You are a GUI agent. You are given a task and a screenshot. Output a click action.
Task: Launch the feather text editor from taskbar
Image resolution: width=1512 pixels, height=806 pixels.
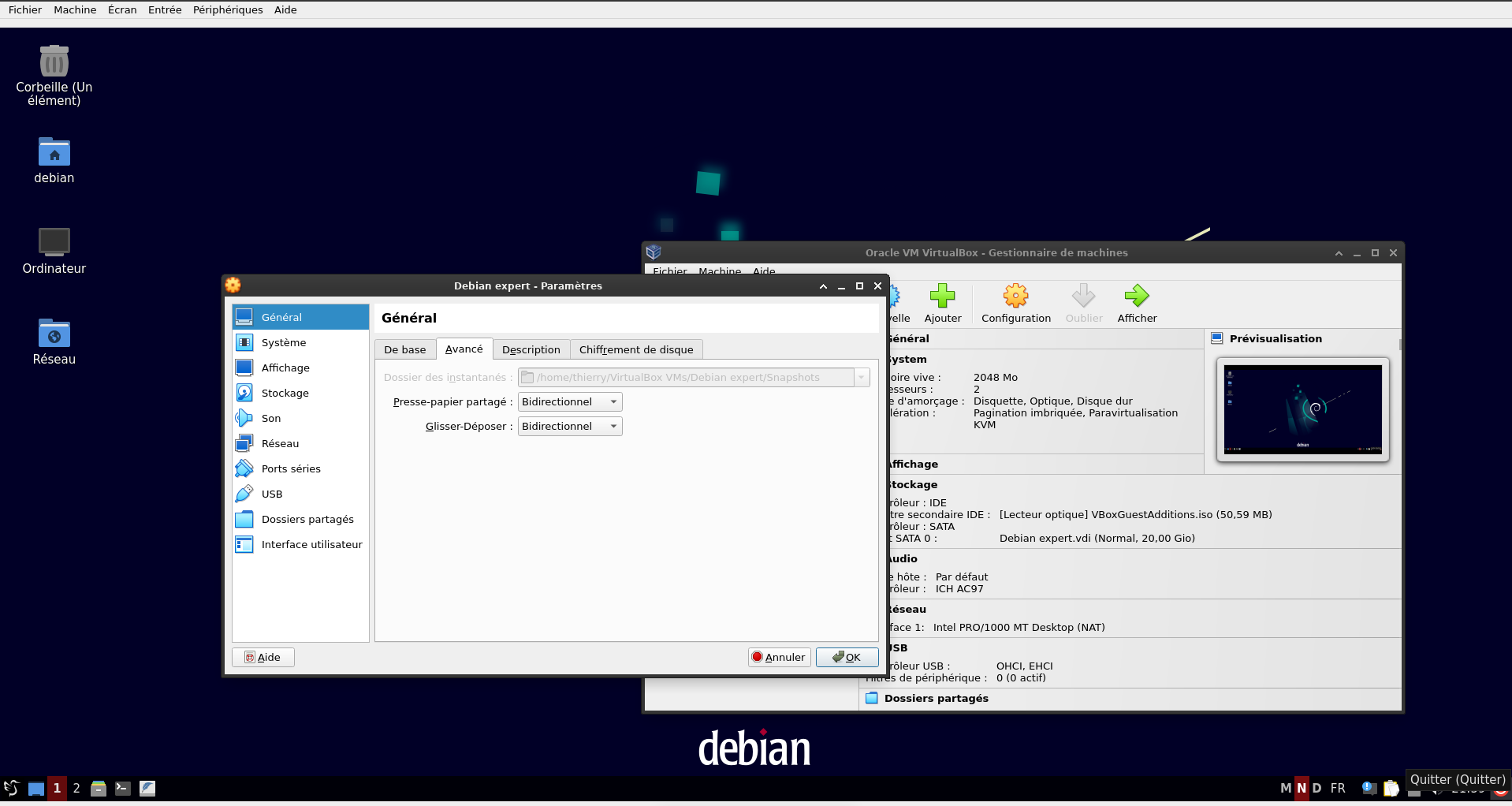(x=147, y=788)
